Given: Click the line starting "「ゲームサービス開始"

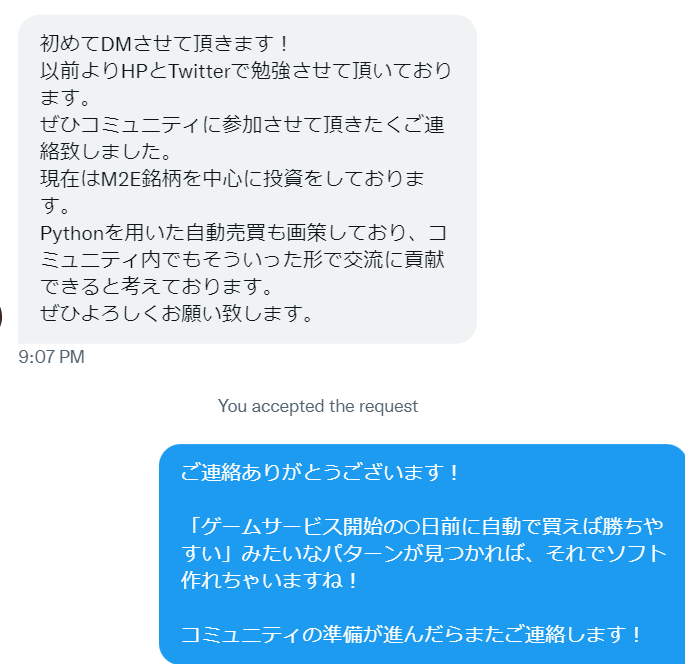Looking at the screenshot, I should (423, 527).
